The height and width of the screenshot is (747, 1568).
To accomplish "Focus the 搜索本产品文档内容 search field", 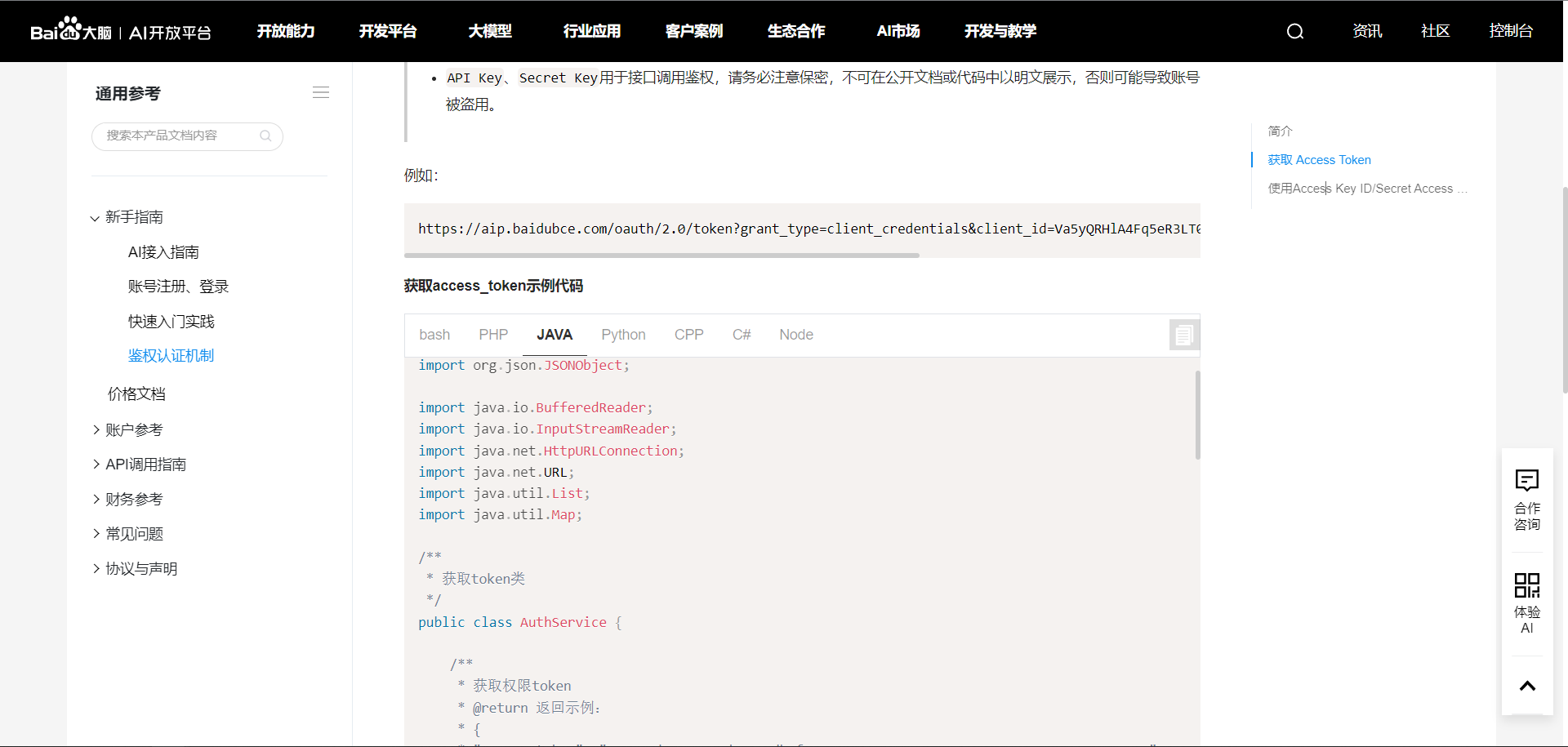I will coord(187,136).
